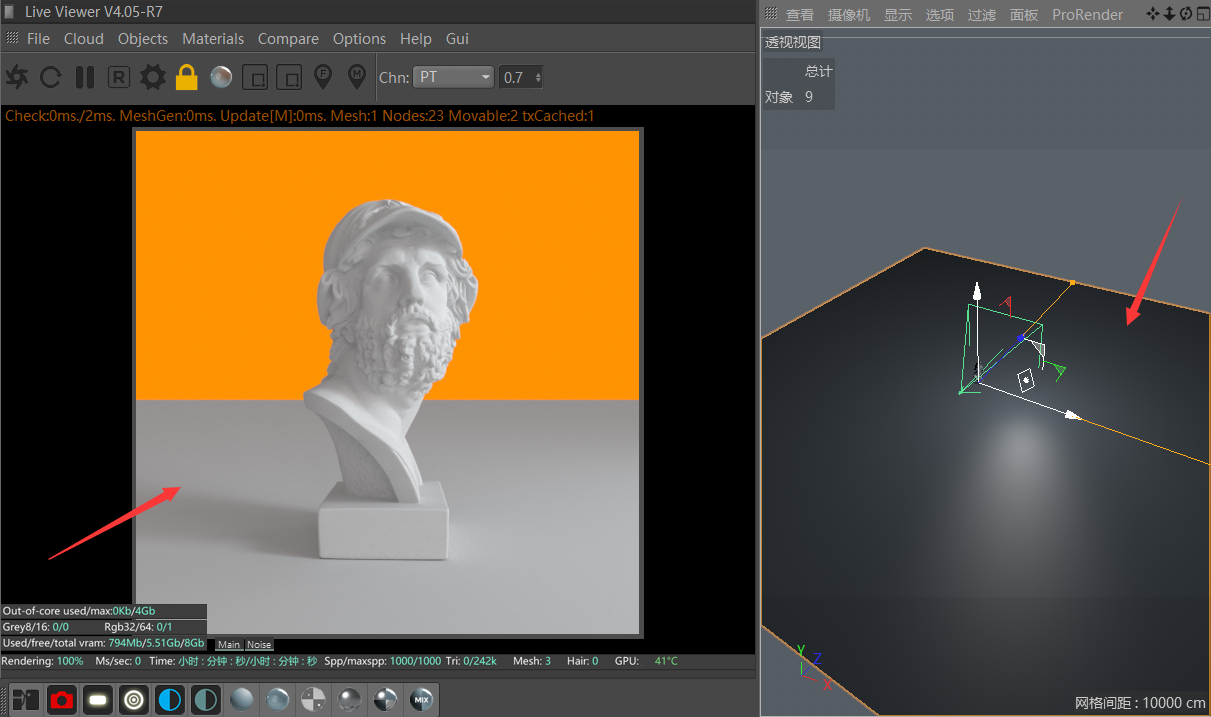Open the Materials menu

pyautogui.click(x=213, y=39)
